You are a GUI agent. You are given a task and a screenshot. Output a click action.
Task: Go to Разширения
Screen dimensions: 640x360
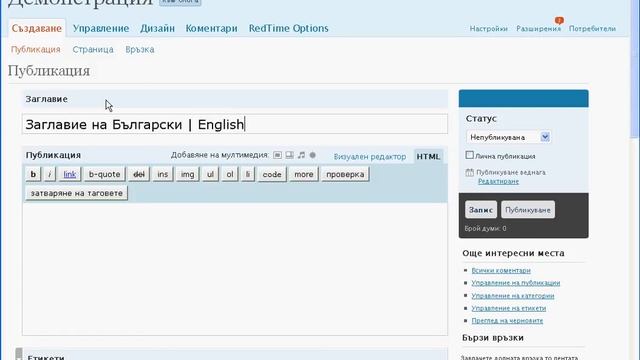pyautogui.click(x=538, y=29)
